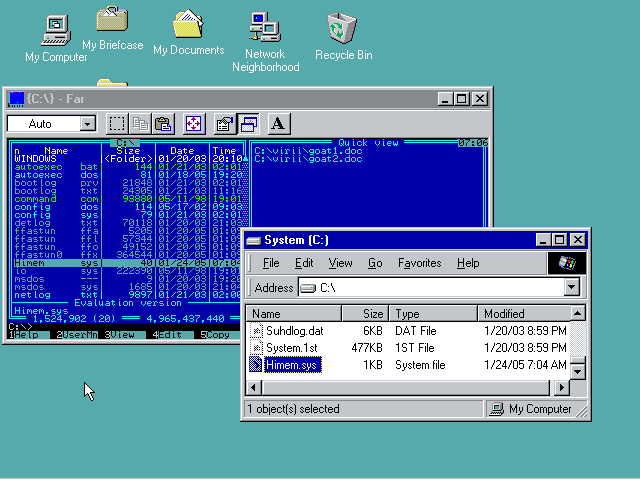Select the Suhdlog.dat file name
This screenshot has height=480, width=640.
[x=294, y=331]
